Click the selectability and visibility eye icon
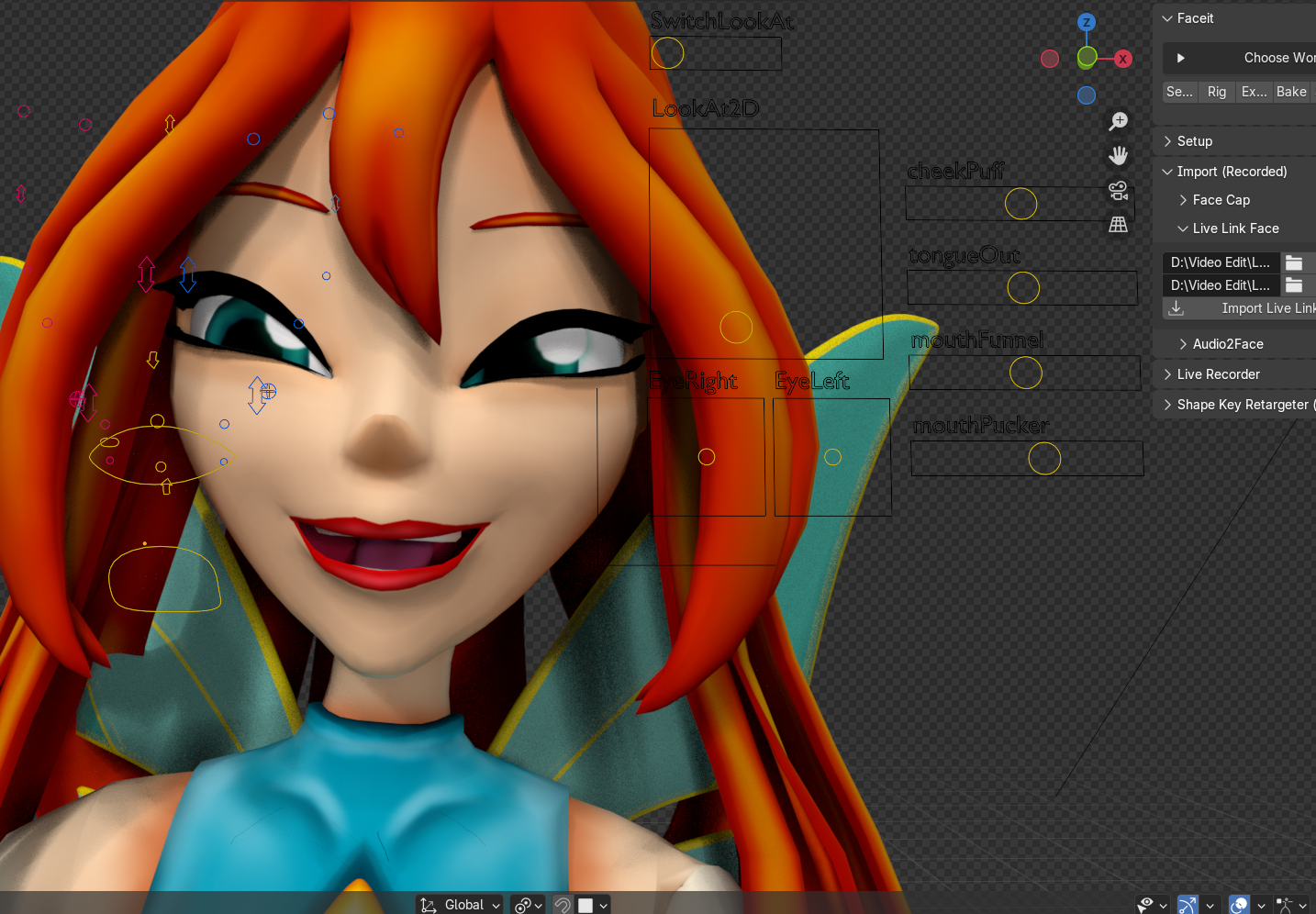This screenshot has height=914, width=1316. click(x=1145, y=905)
